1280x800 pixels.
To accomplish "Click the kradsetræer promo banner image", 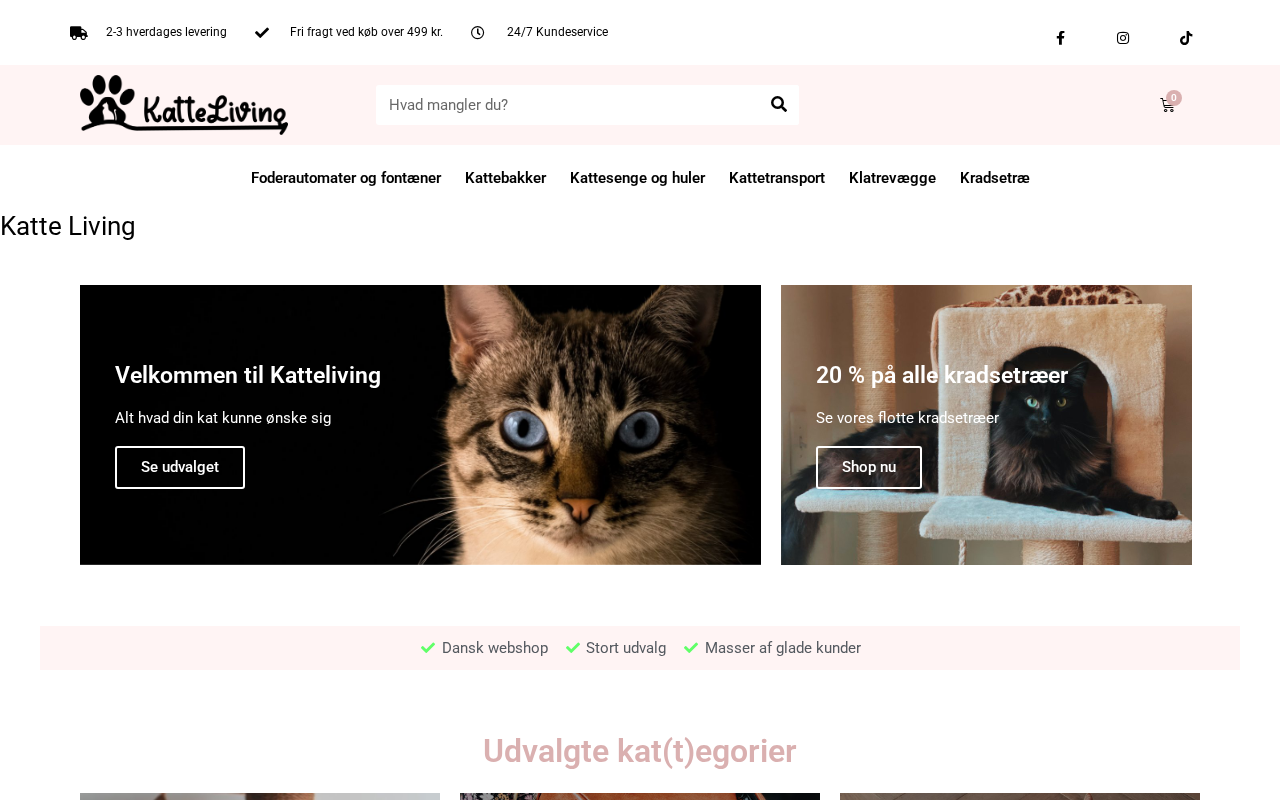I will 986,425.
